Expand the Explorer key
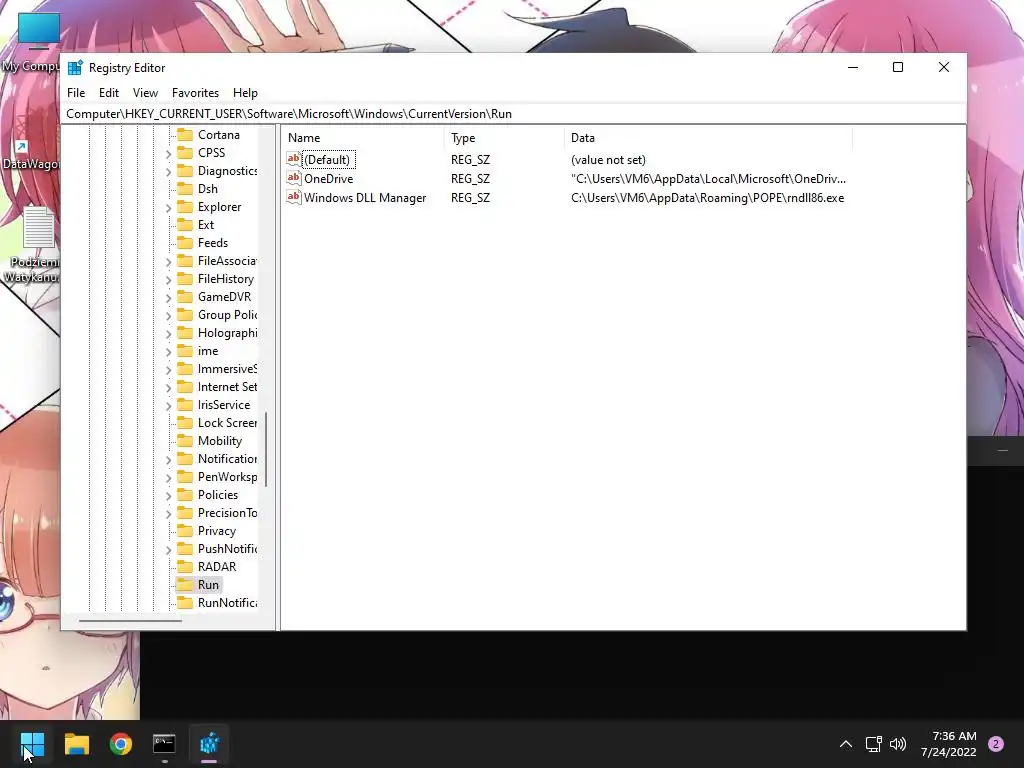Viewport: 1024px width, 768px height. click(168, 208)
